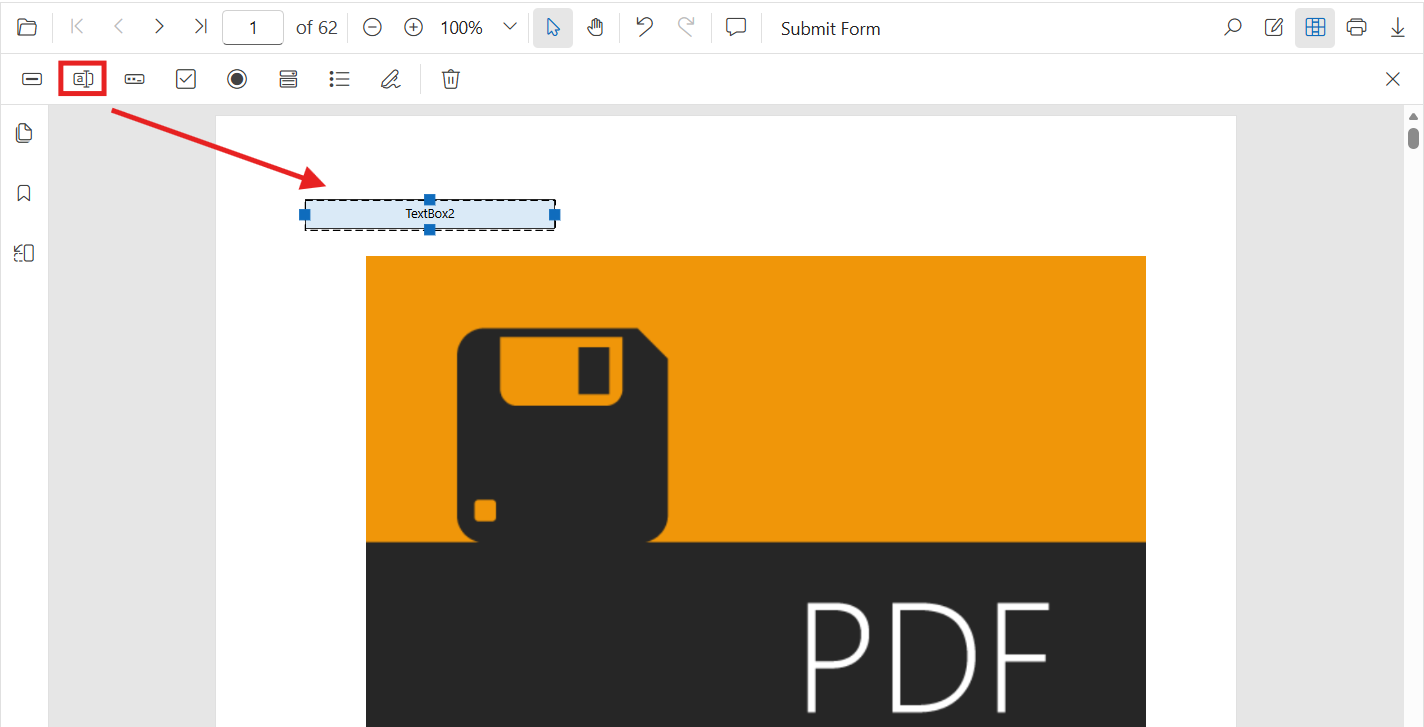Click the vertical scrollbar thumb
The height and width of the screenshot is (727, 1424).
[1414, 138]
